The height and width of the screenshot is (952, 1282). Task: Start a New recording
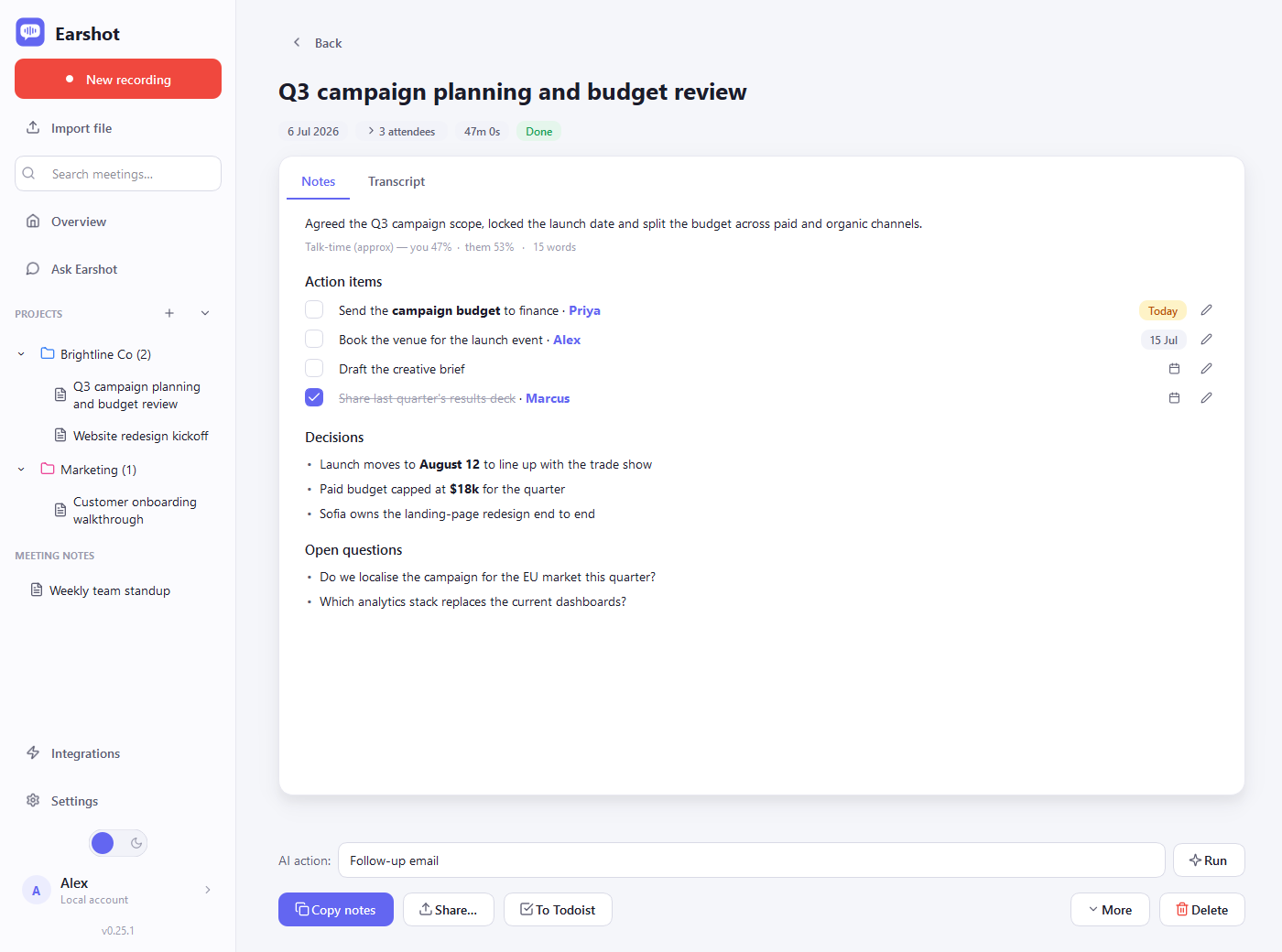click(x=118, y=79)
